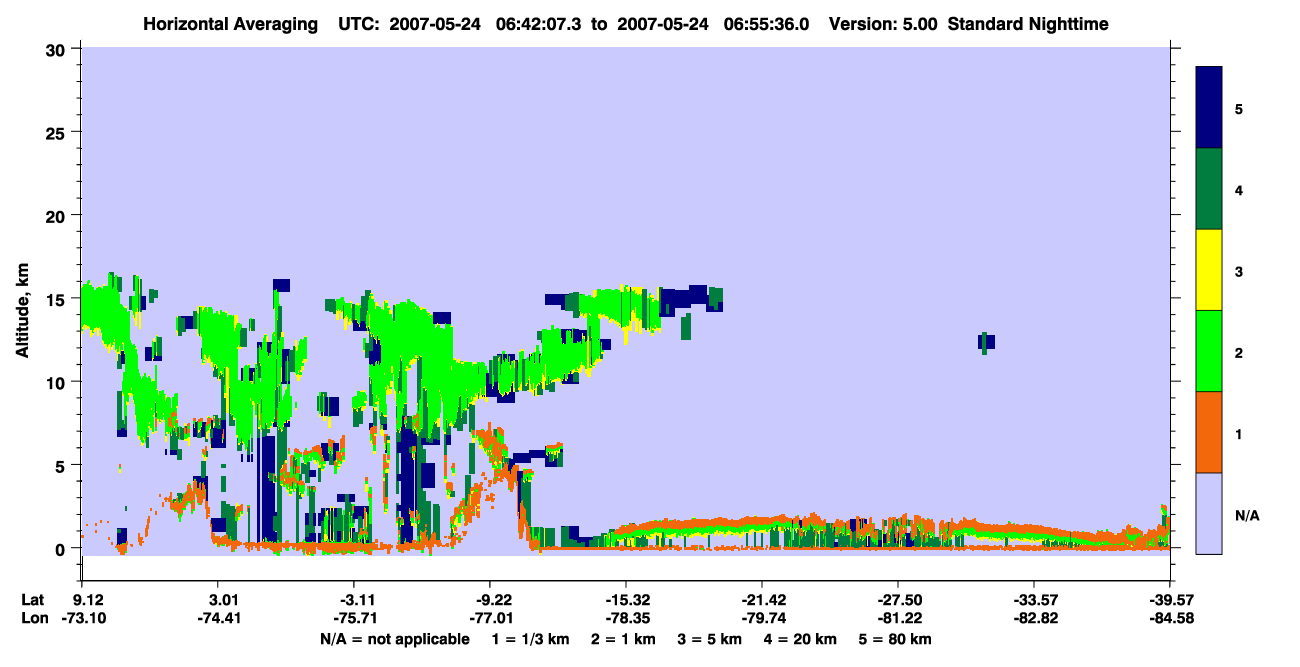Click the dark blue colorbar segment labeled 5
The height and width of the screenshot is (667, 1300).
pos(1209,108)
